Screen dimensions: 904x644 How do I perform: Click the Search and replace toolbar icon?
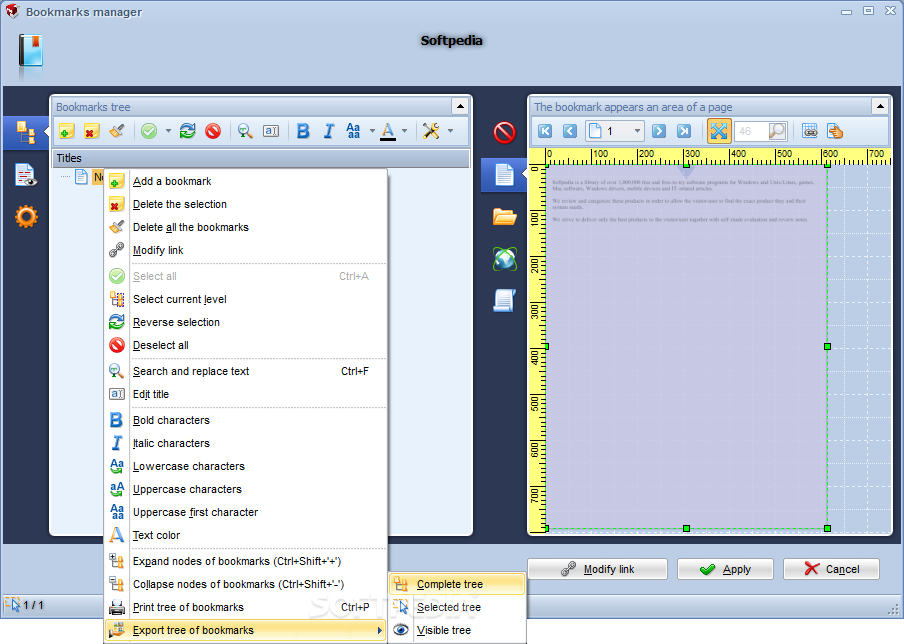(245, 131)
